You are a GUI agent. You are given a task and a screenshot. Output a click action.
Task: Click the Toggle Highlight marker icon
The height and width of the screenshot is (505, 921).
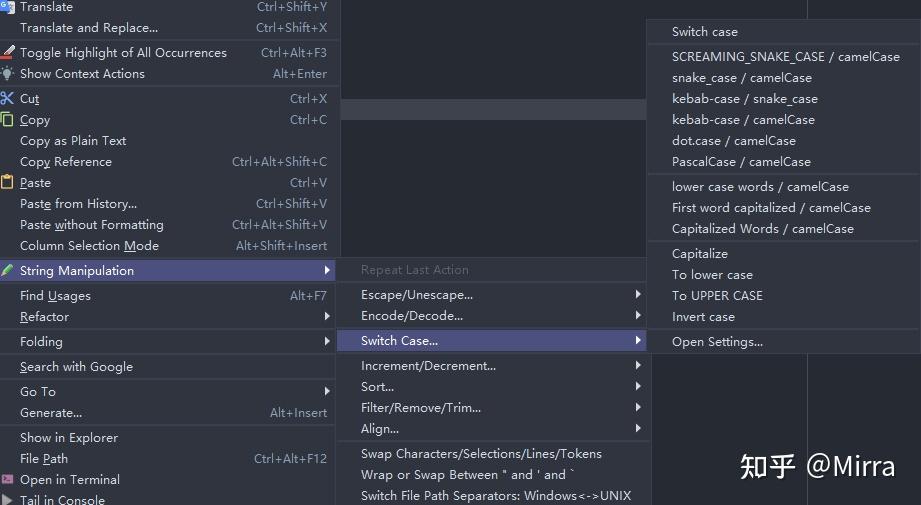click(x=7, y=52)
